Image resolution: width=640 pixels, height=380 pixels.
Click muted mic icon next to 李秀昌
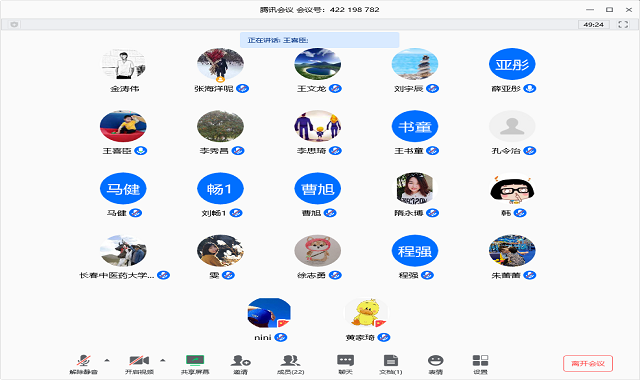point(238,151)
